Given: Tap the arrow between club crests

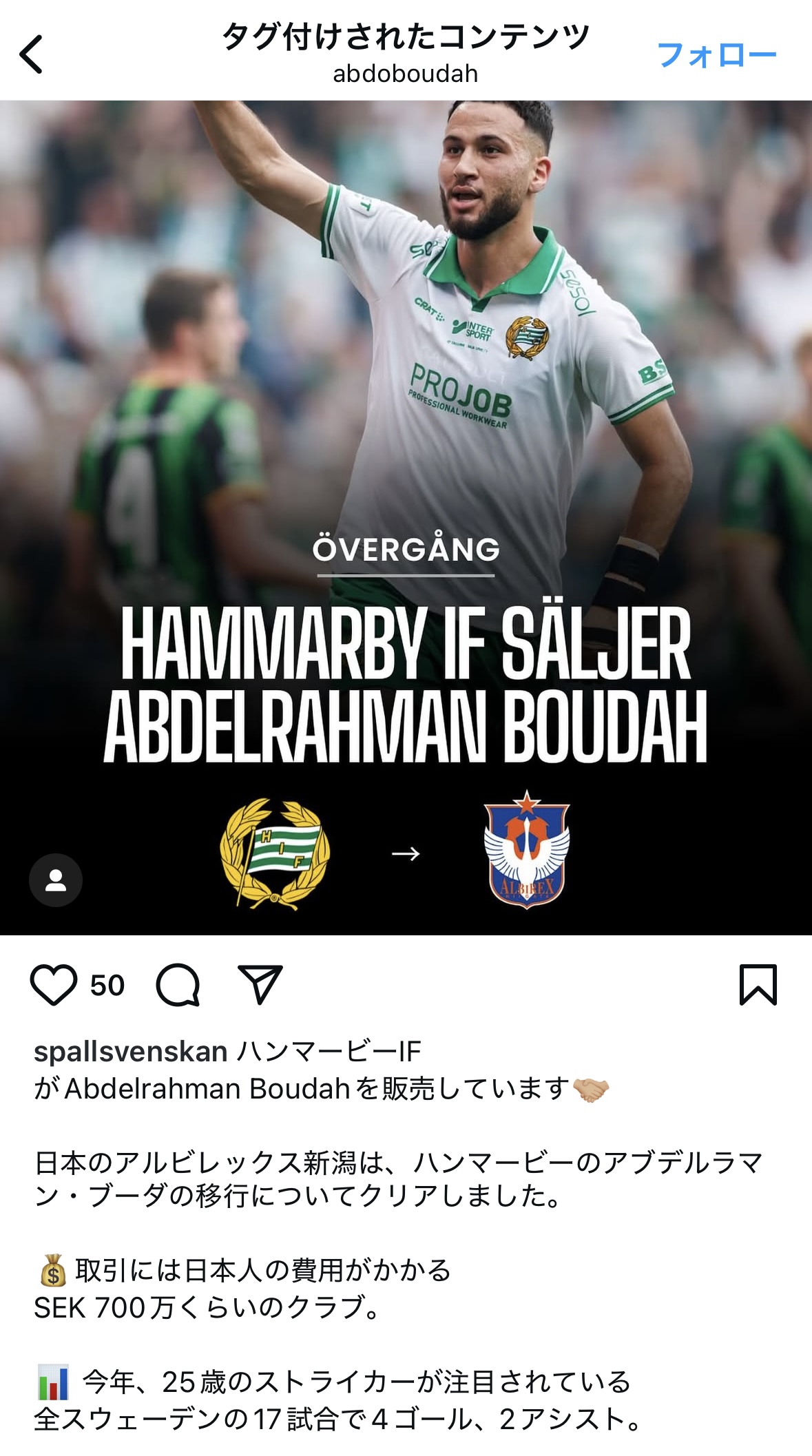Looking at the screenshot, I should click(406, 854).
